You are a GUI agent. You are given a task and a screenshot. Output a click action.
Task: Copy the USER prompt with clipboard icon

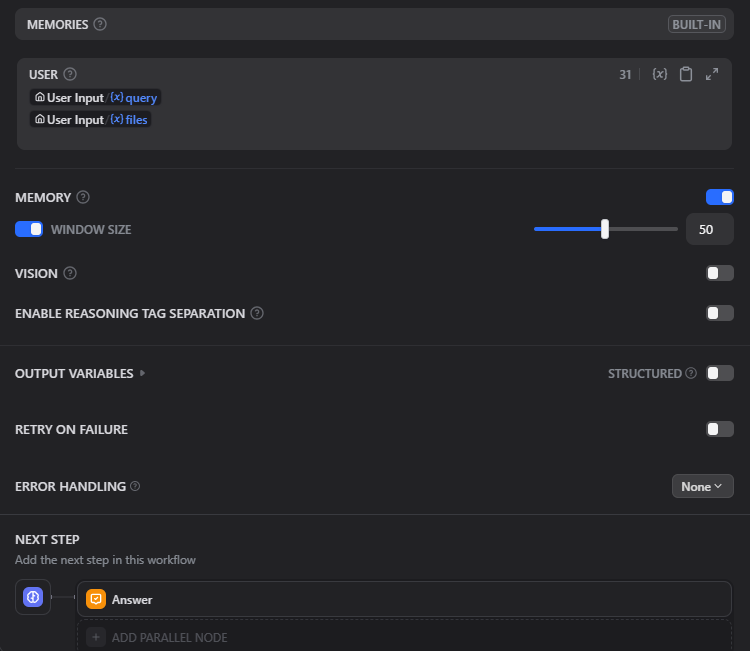coord(686,75)
